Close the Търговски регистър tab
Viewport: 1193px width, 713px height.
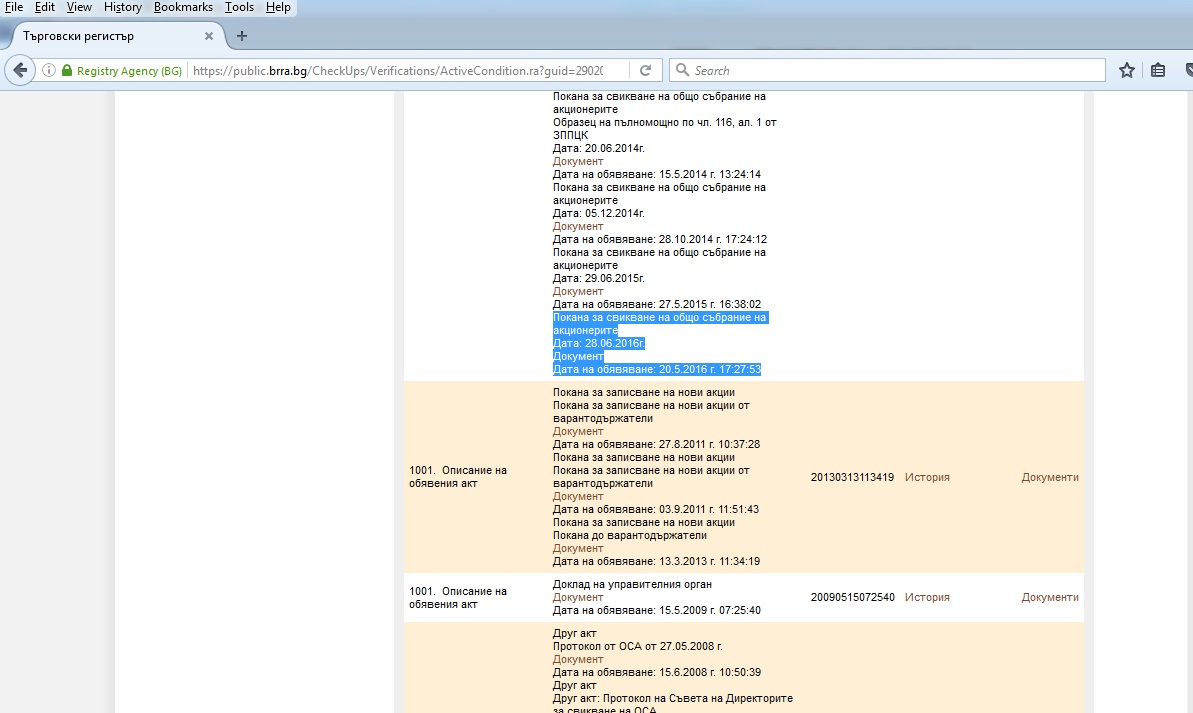(x=208, y=36)
